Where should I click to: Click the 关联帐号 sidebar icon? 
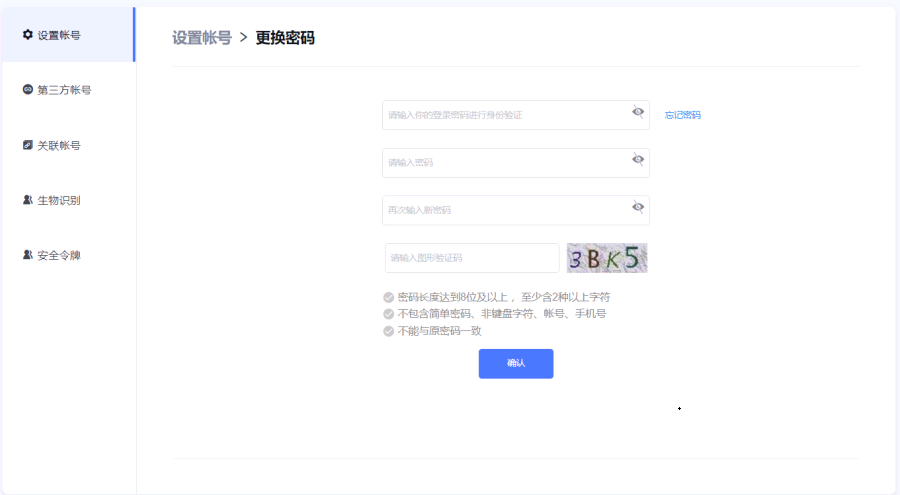tap(28, 145)
